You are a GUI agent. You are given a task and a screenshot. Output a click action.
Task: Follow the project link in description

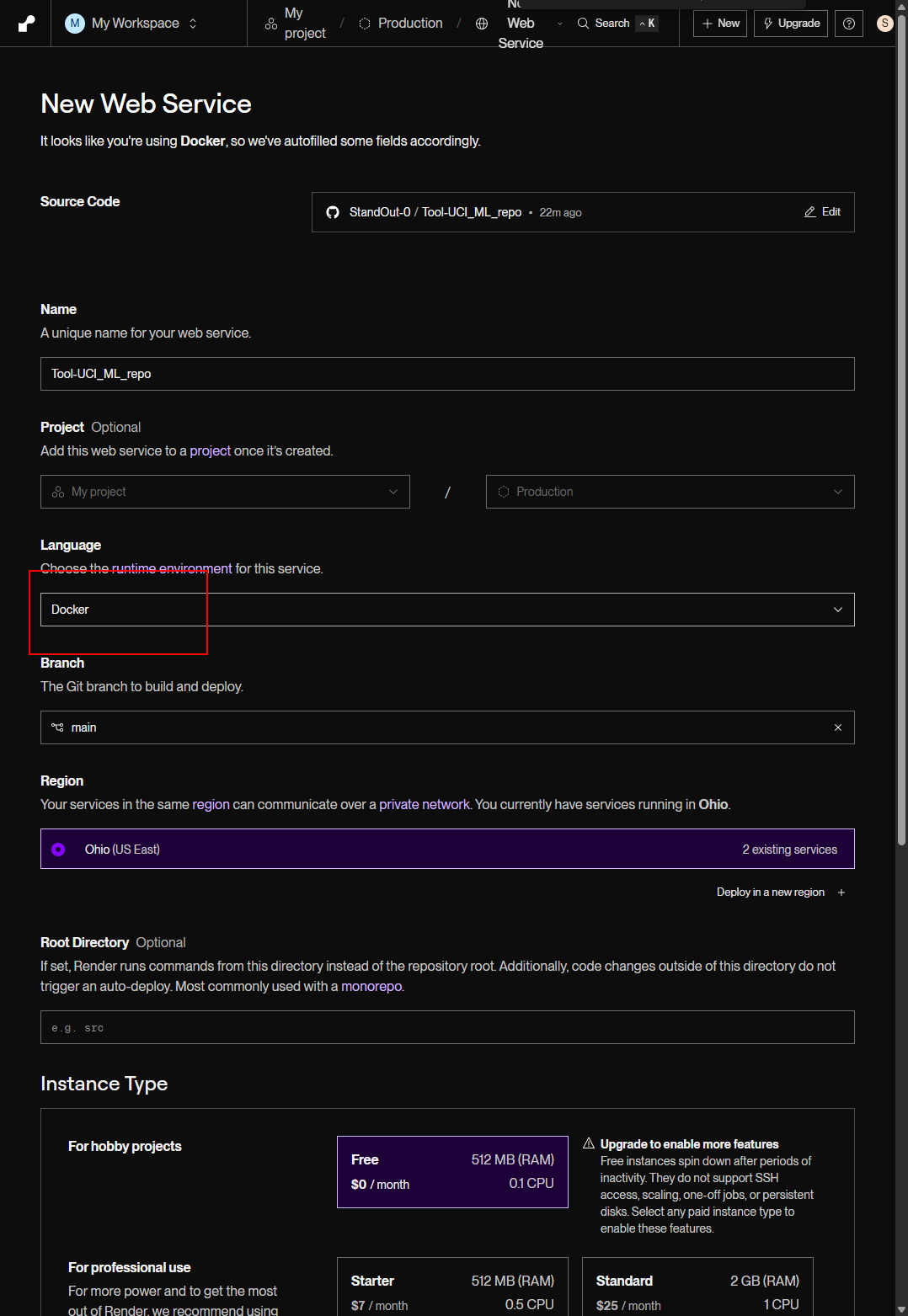[x=211, y=450]
